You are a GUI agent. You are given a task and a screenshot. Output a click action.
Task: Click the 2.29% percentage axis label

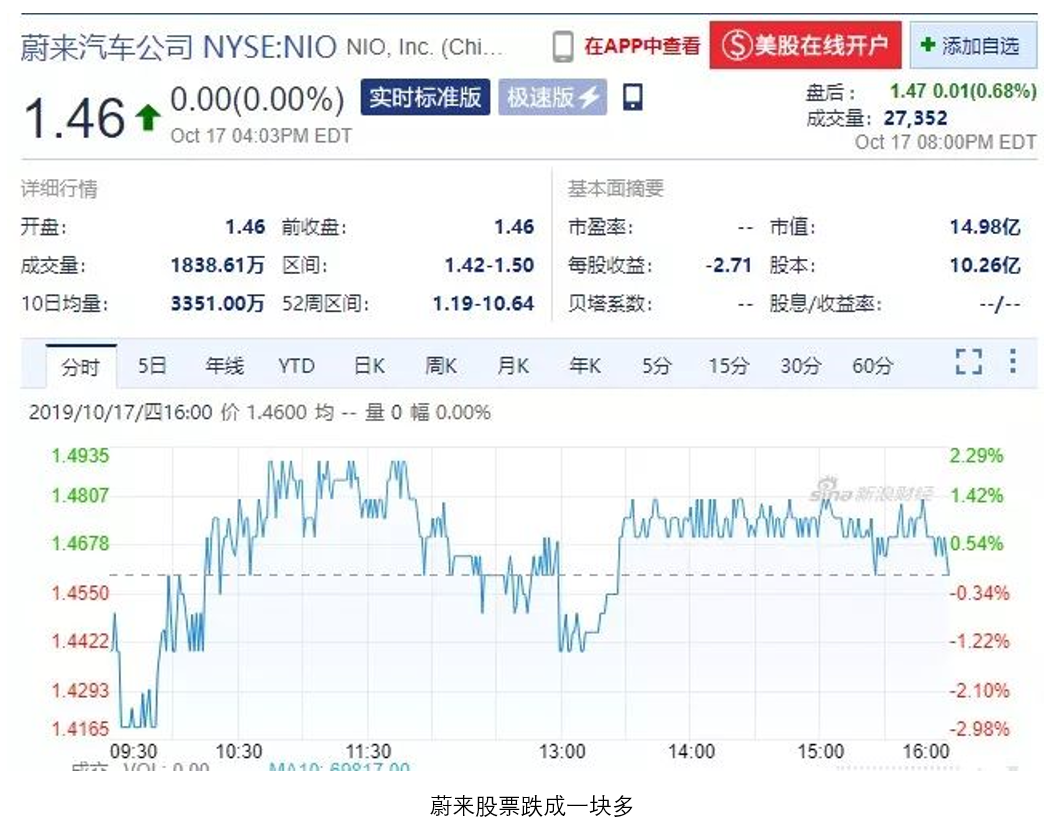pyautogui.click(x=976, y=456)
